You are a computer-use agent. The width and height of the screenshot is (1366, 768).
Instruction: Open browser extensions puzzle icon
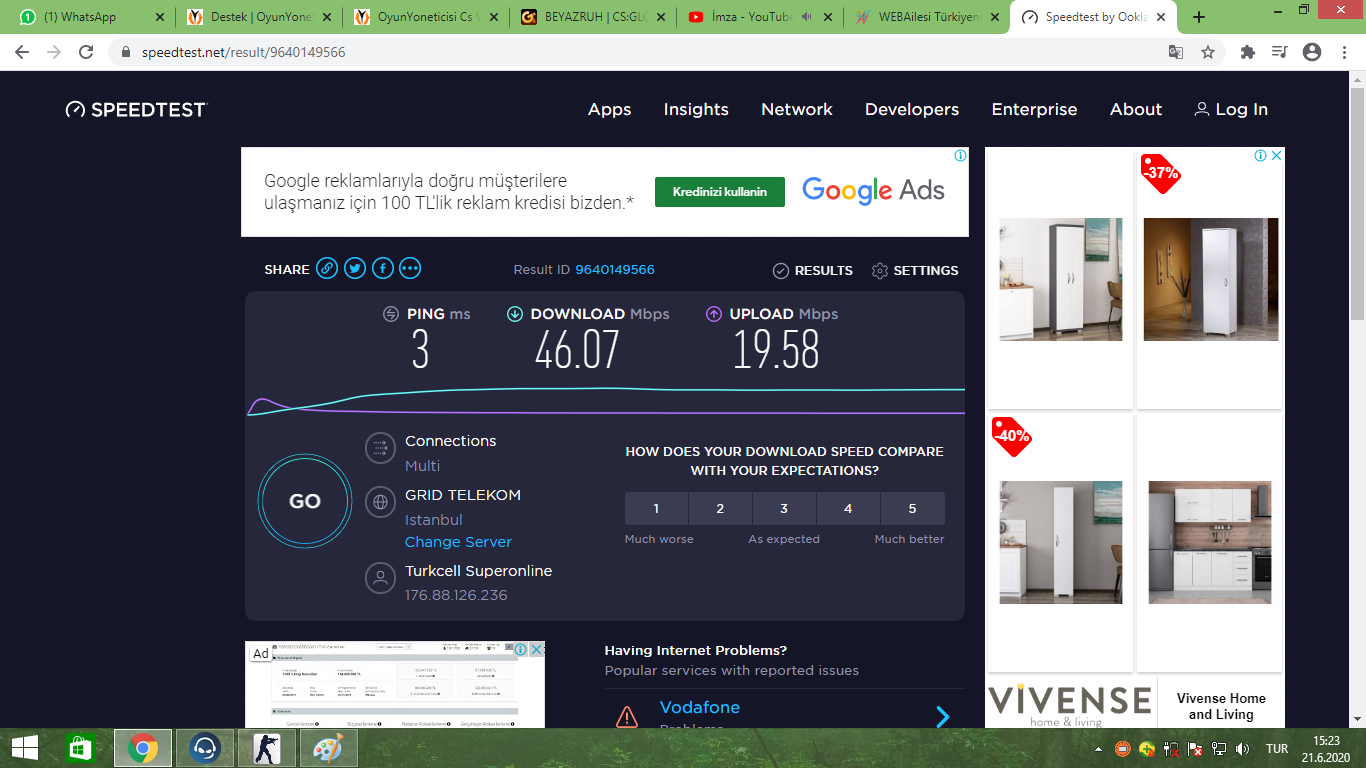(x=1248, y=52)
